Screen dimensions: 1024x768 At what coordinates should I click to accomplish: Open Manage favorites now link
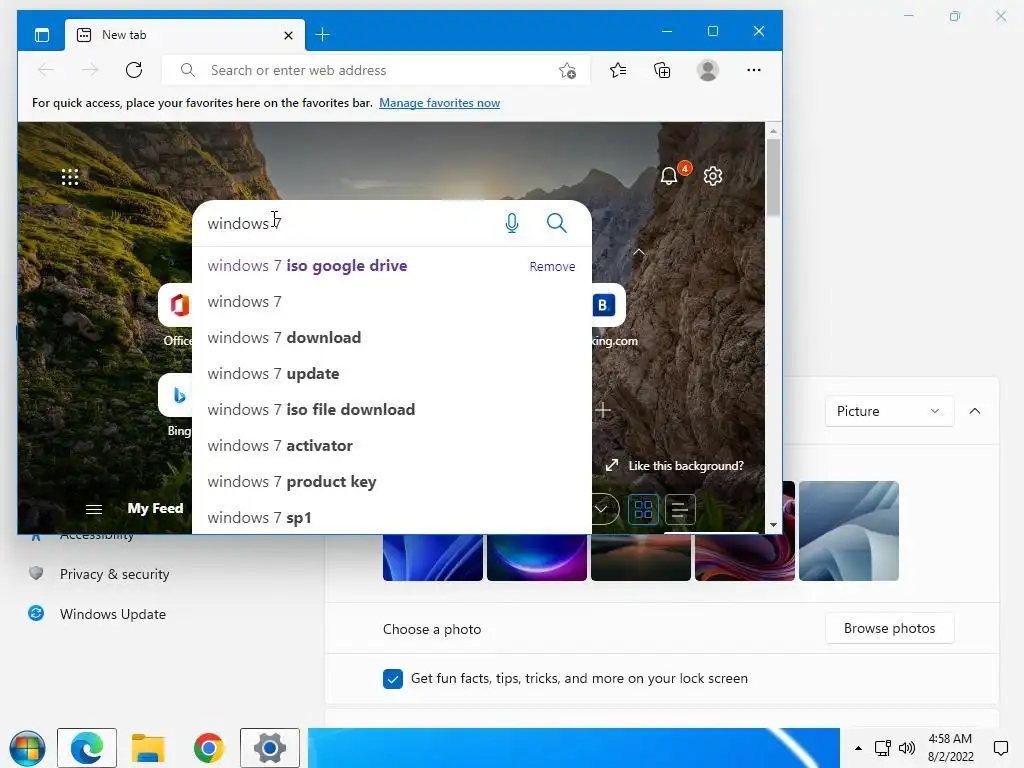[440, 103]
